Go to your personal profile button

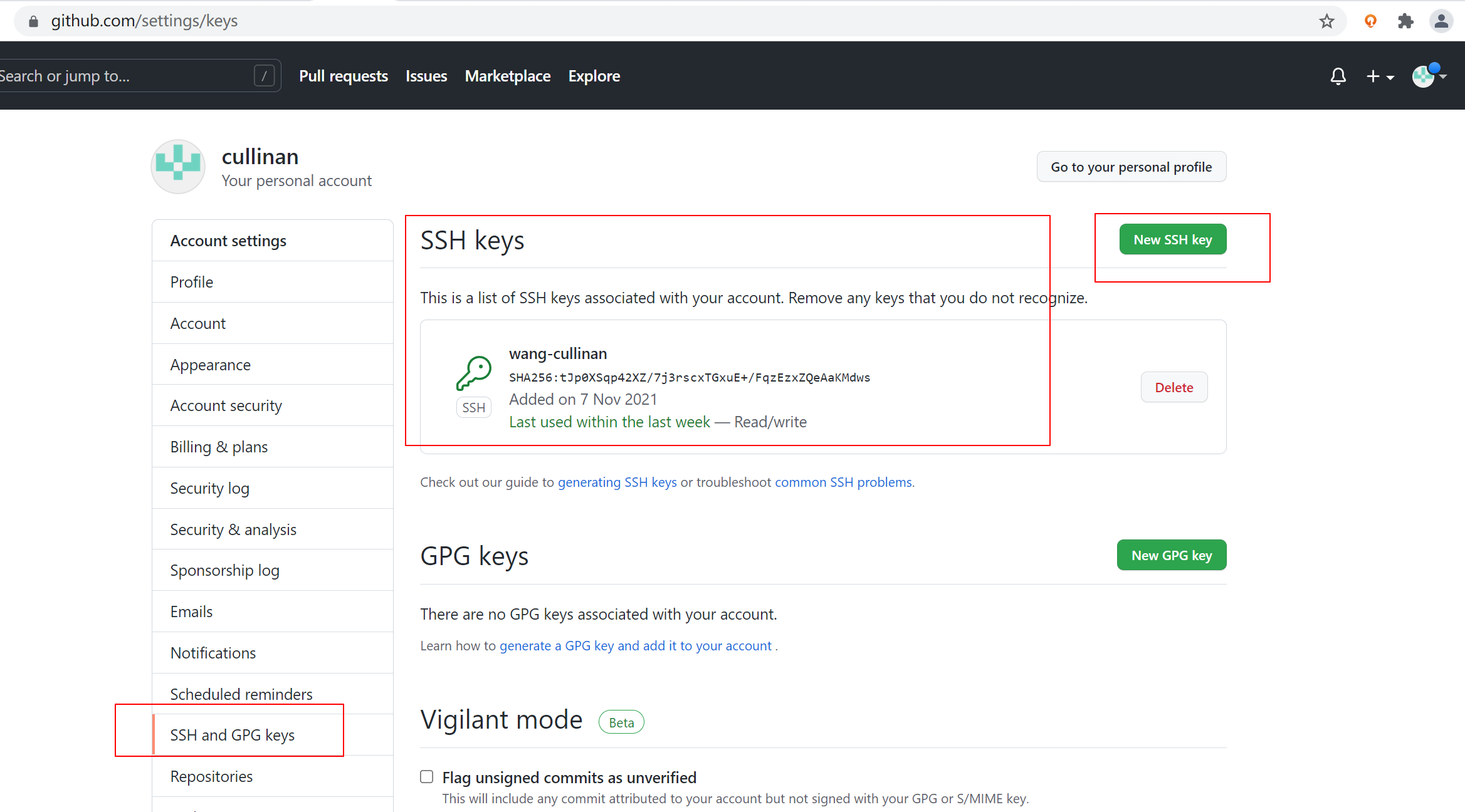coord(1132,167)
